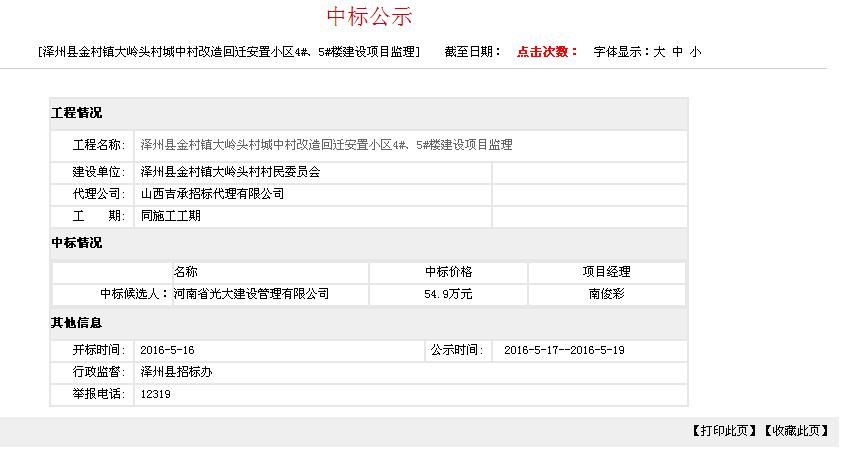844x464 pixels.
Task: Set font display to medium 中
Action: [x=678, y=52]
